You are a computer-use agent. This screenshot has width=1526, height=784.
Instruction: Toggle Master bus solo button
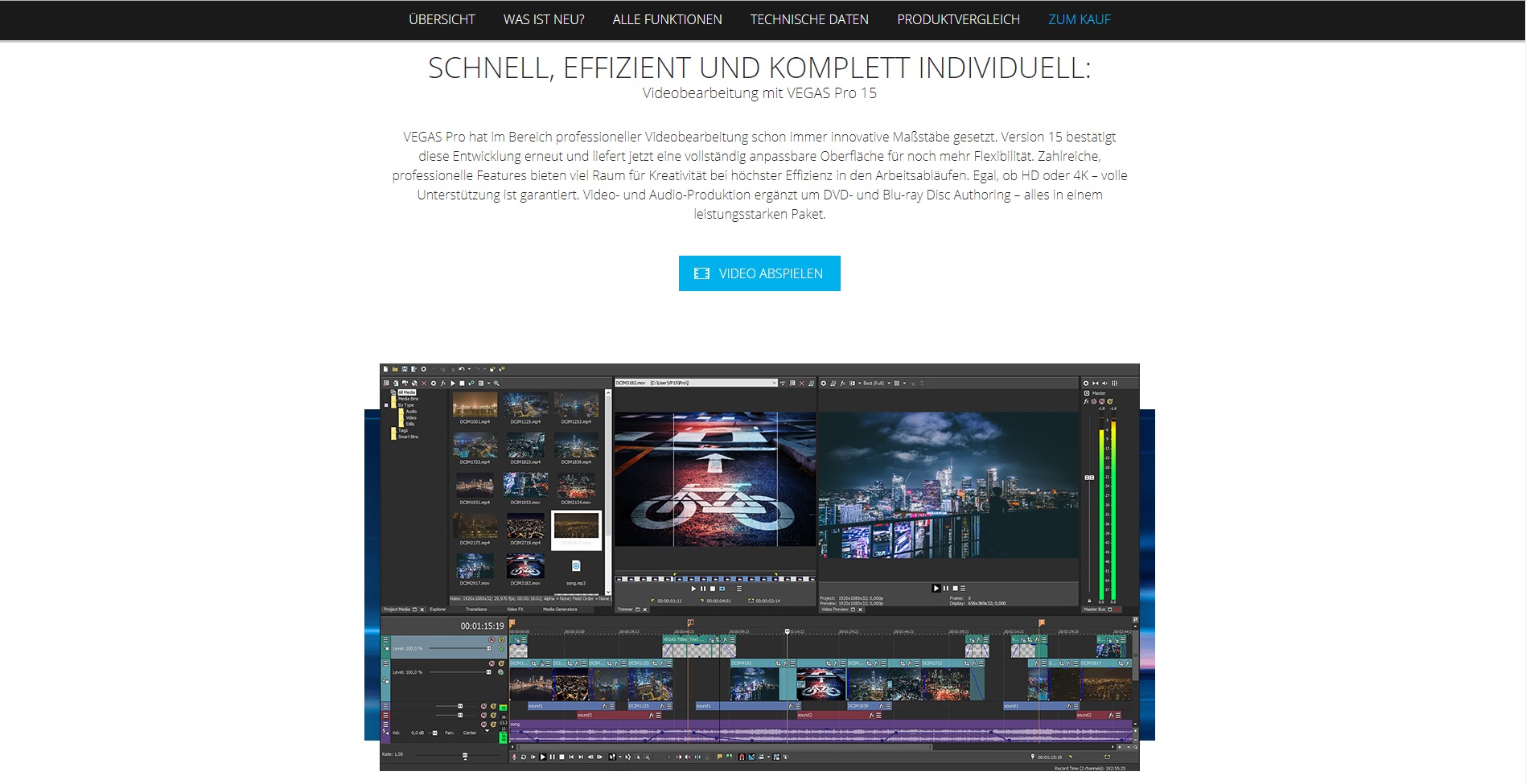click(x=1109, y=401)
